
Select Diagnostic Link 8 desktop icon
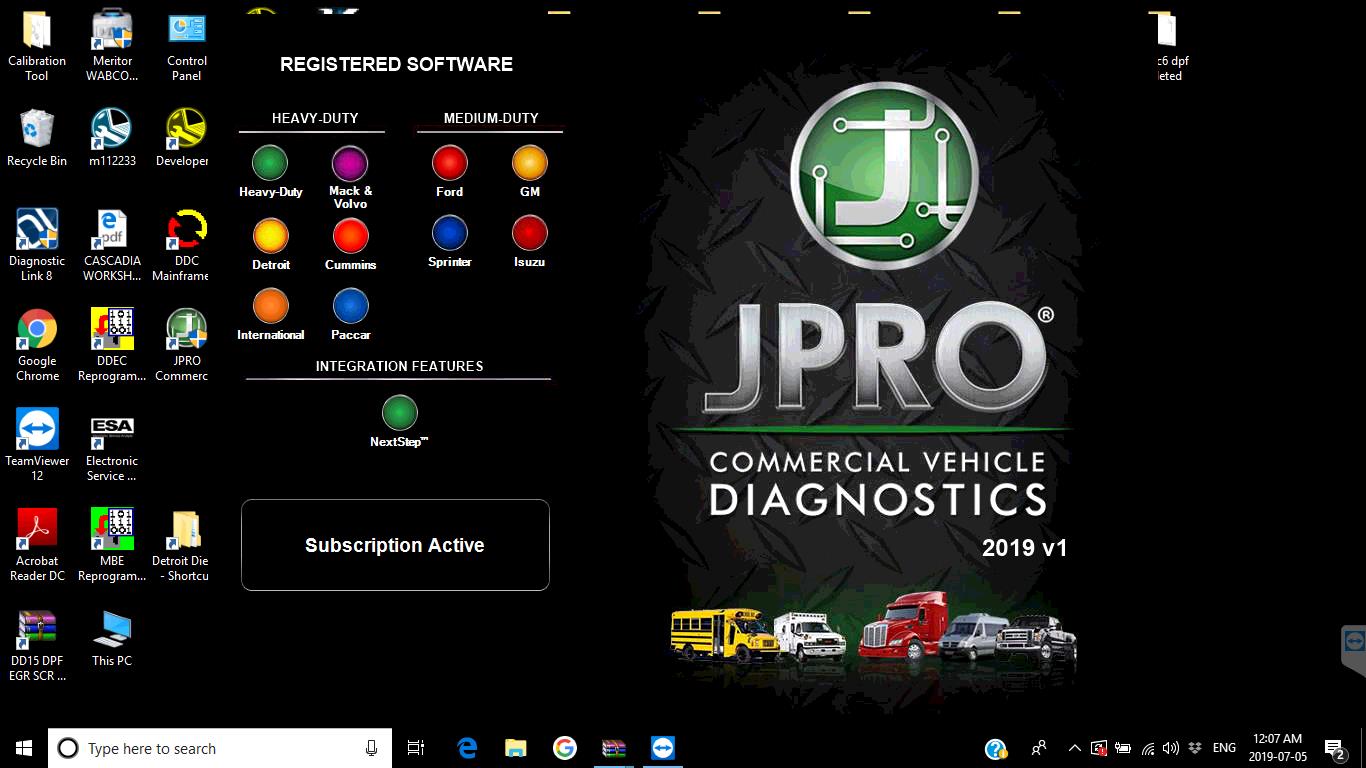coord(37,245)
